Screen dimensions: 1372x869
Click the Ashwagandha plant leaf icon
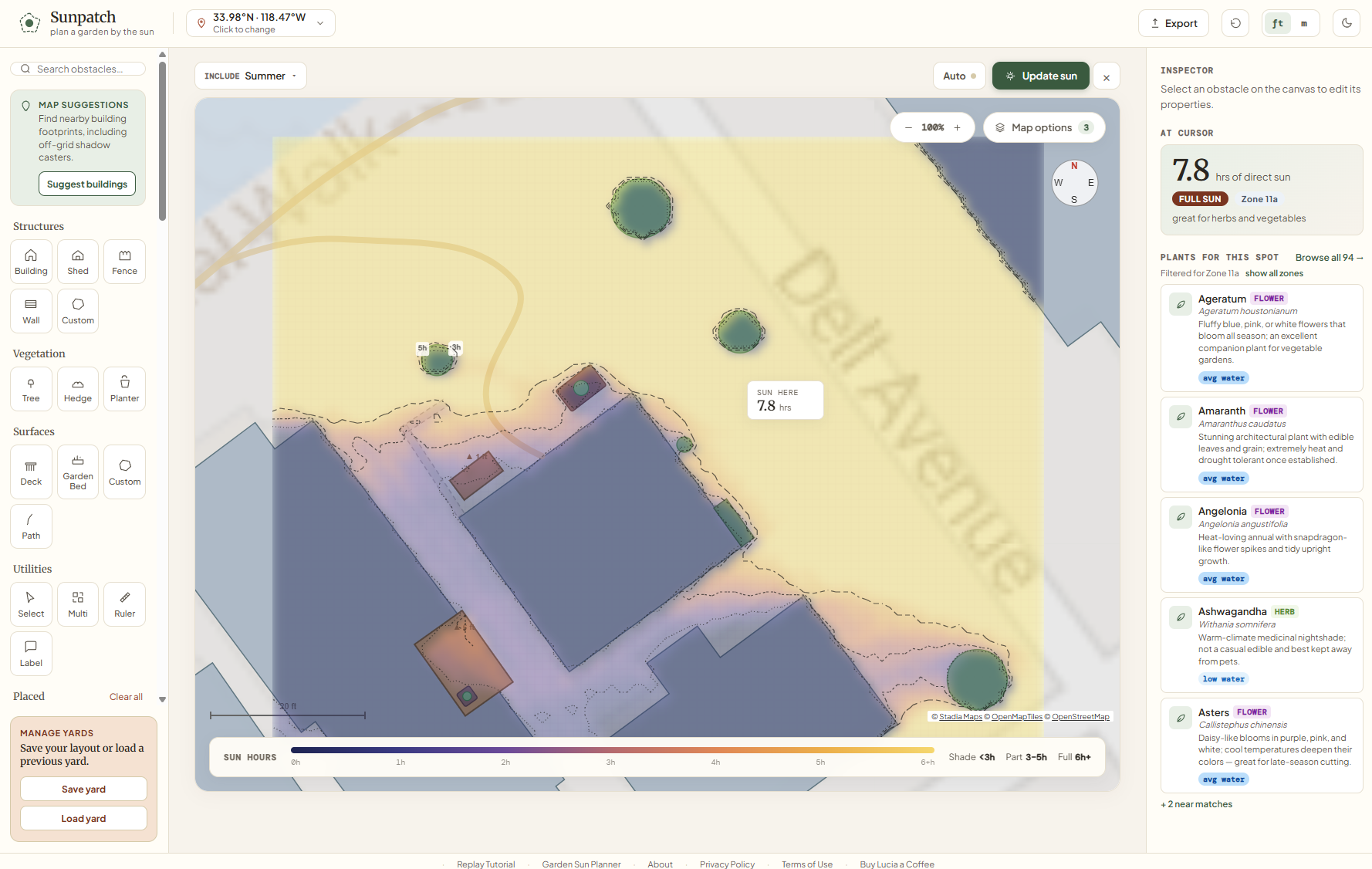[x=1181, y=617]
